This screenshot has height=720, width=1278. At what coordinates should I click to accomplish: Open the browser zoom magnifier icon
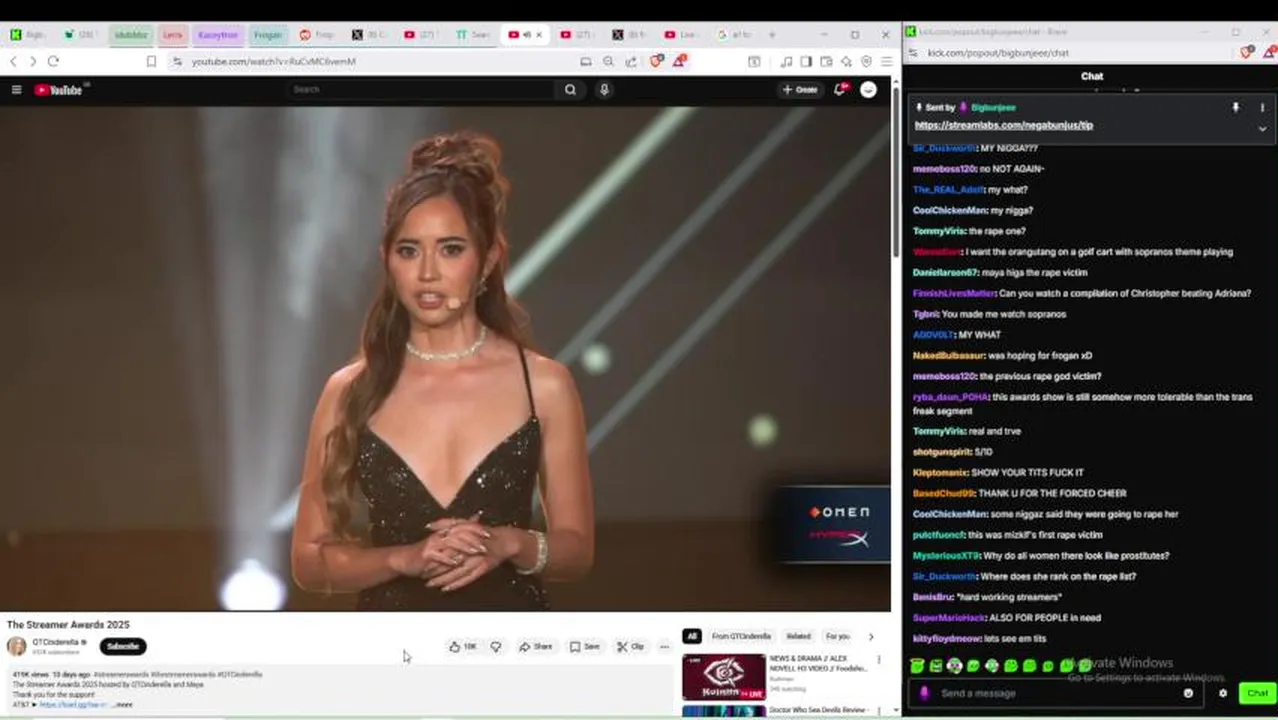608,61
